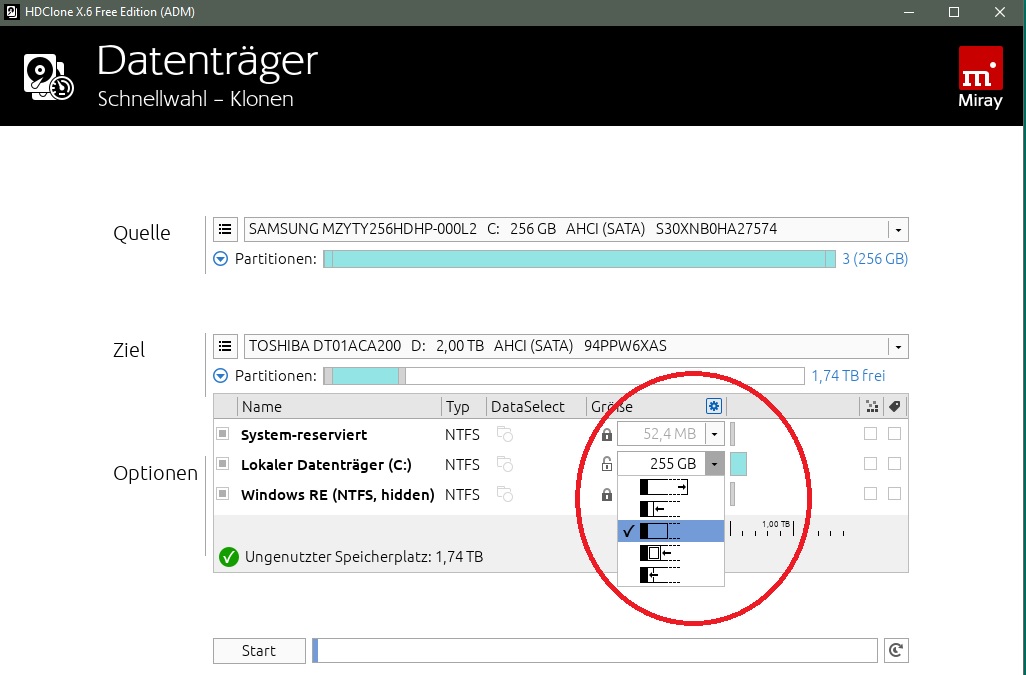
Task: Click Ungenutzter Speicherplatz: 1,74 TB text
Action: point(364,557)
